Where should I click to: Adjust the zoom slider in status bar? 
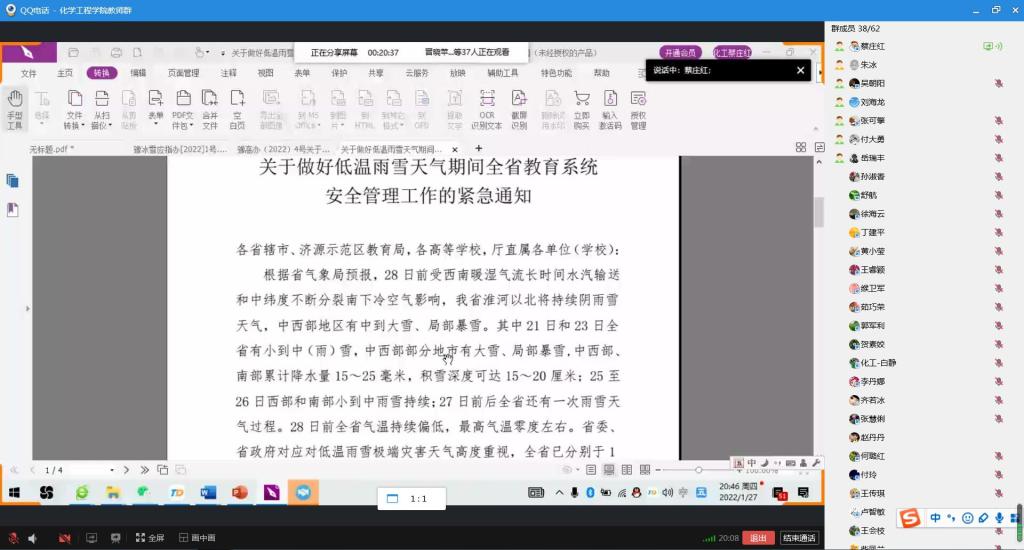699,470
